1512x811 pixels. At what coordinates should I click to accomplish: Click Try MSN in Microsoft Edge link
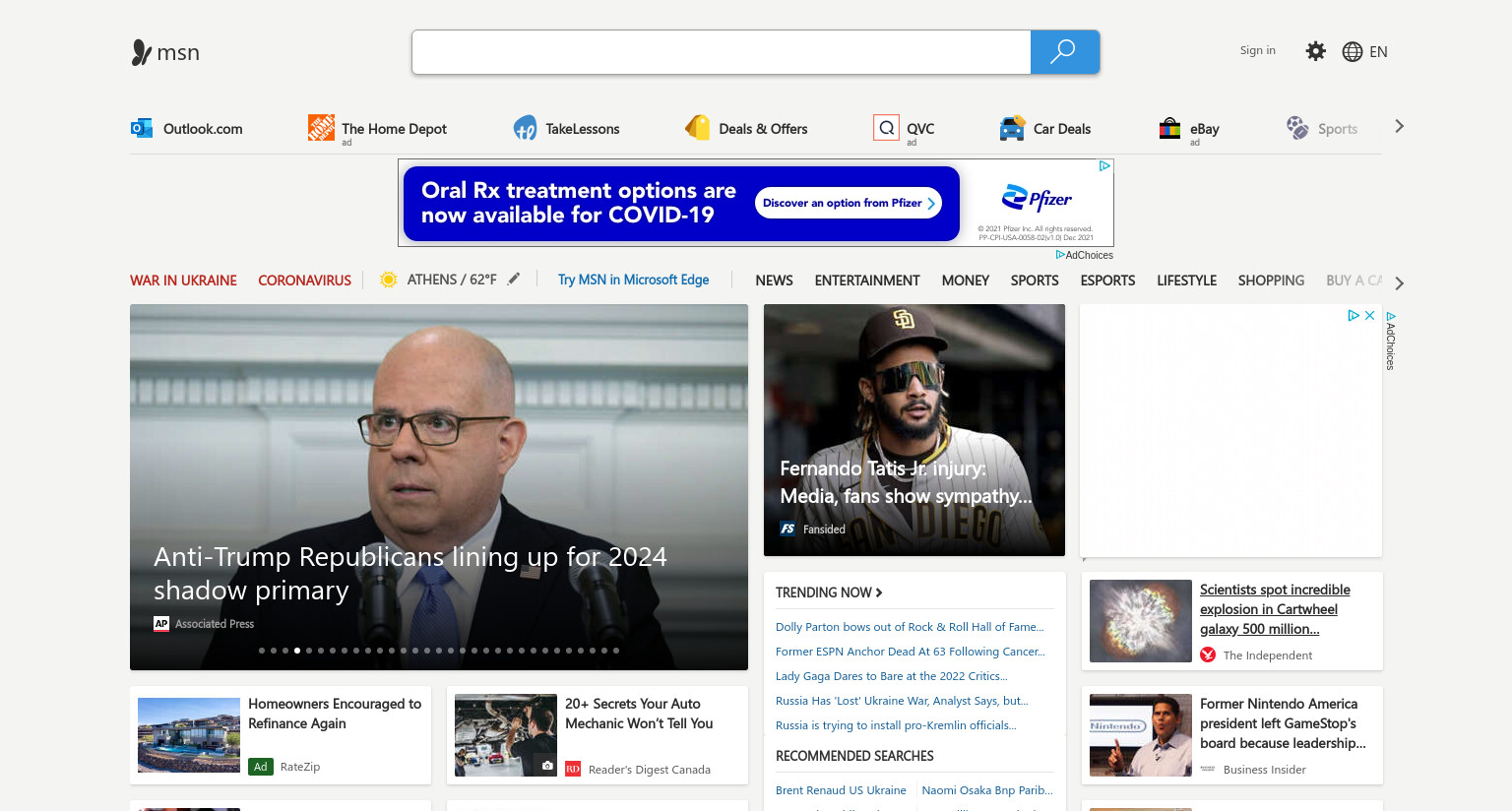pos(633,280)
